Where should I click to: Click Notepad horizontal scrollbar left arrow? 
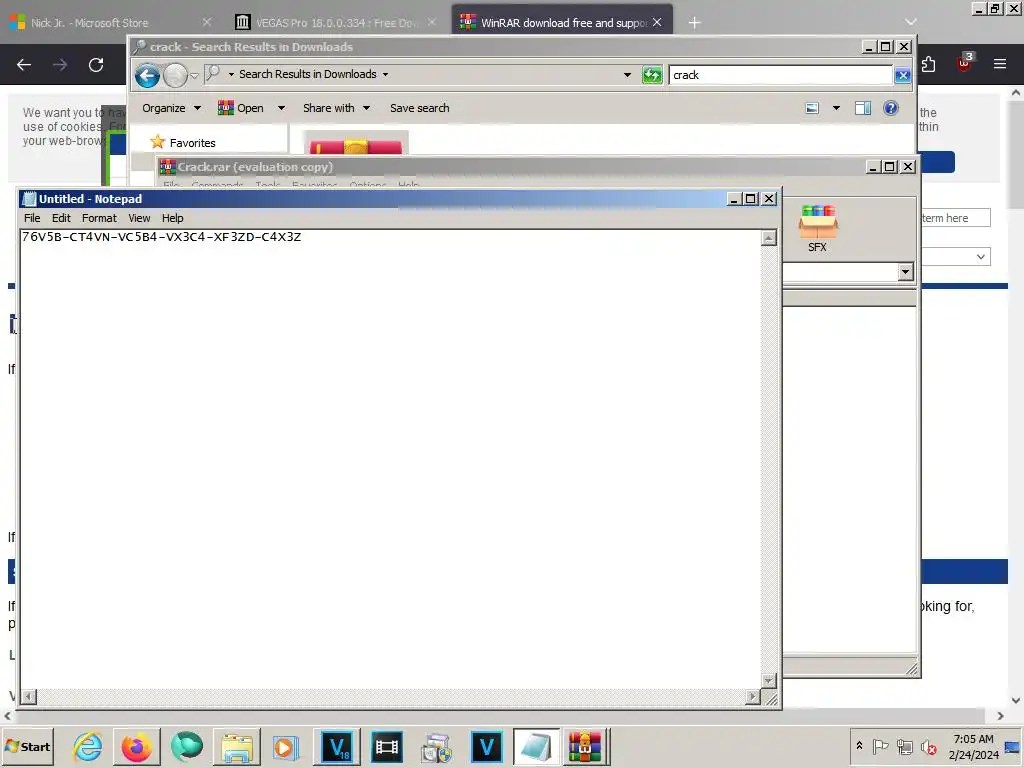pos(28,697)
